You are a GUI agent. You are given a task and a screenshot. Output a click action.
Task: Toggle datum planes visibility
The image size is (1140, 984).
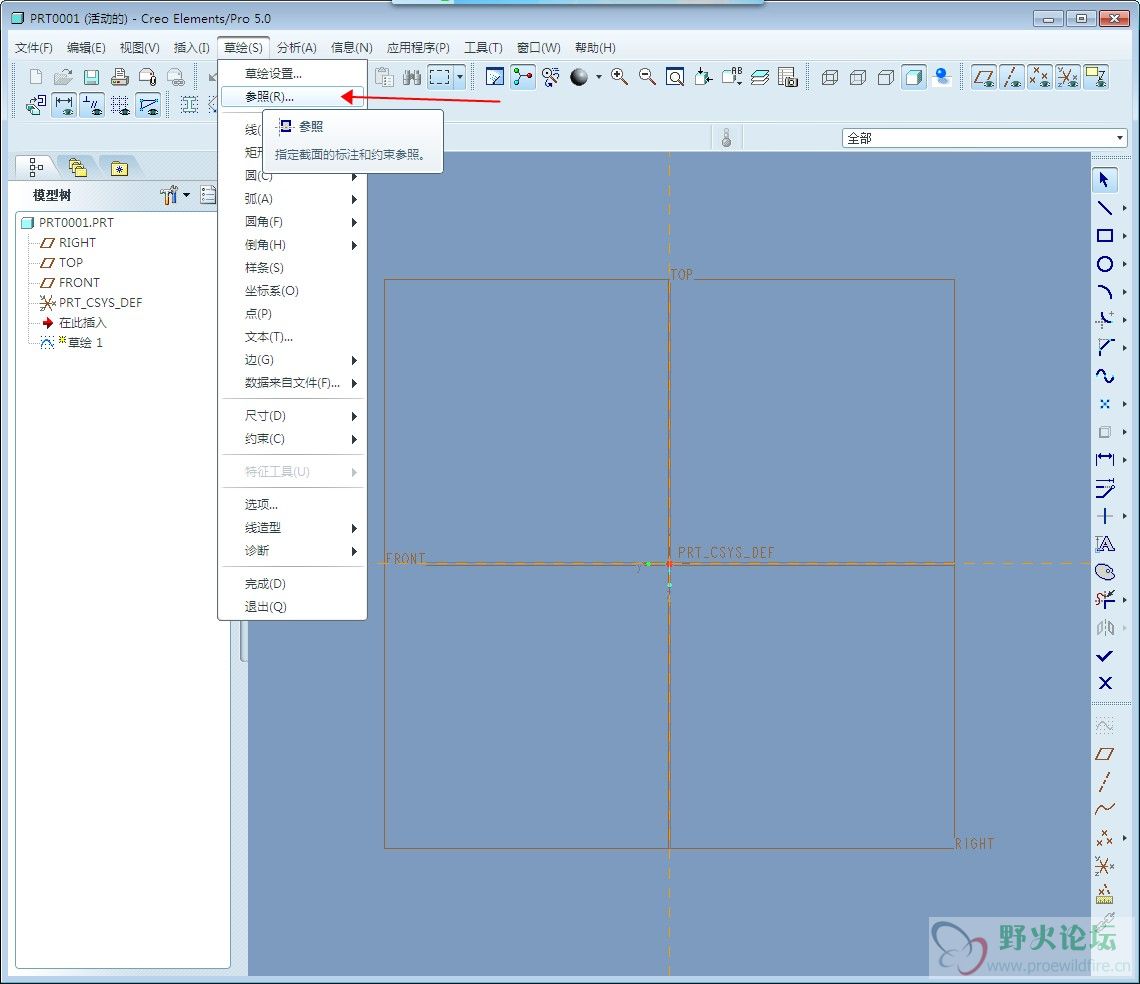(984, 76)
